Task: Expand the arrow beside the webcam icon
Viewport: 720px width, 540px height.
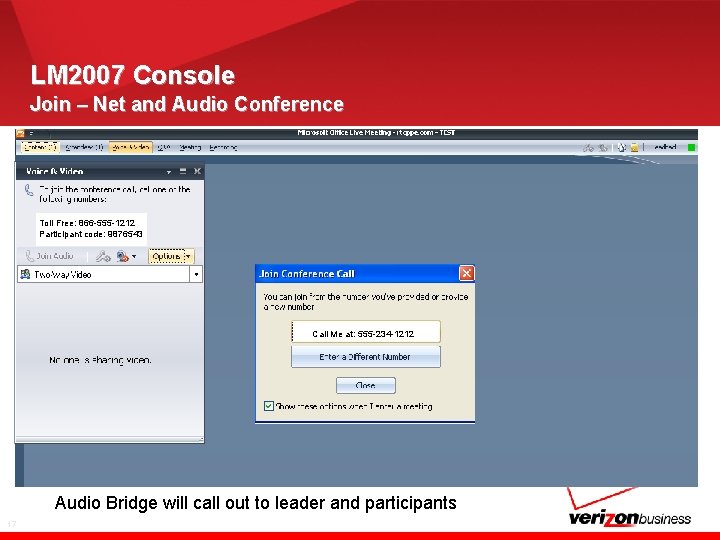Action: (x=134, y=257)
